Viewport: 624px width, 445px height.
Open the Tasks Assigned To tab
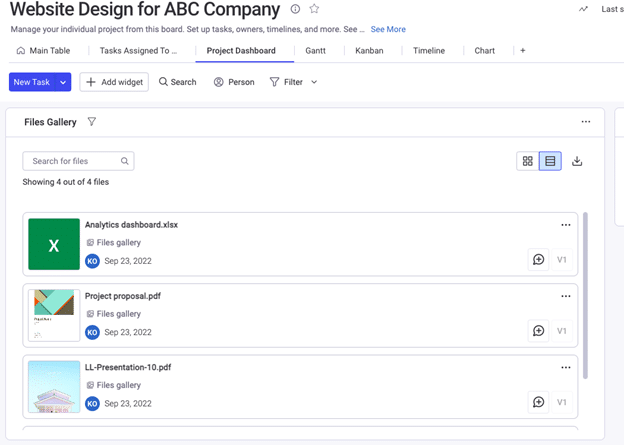138,51
